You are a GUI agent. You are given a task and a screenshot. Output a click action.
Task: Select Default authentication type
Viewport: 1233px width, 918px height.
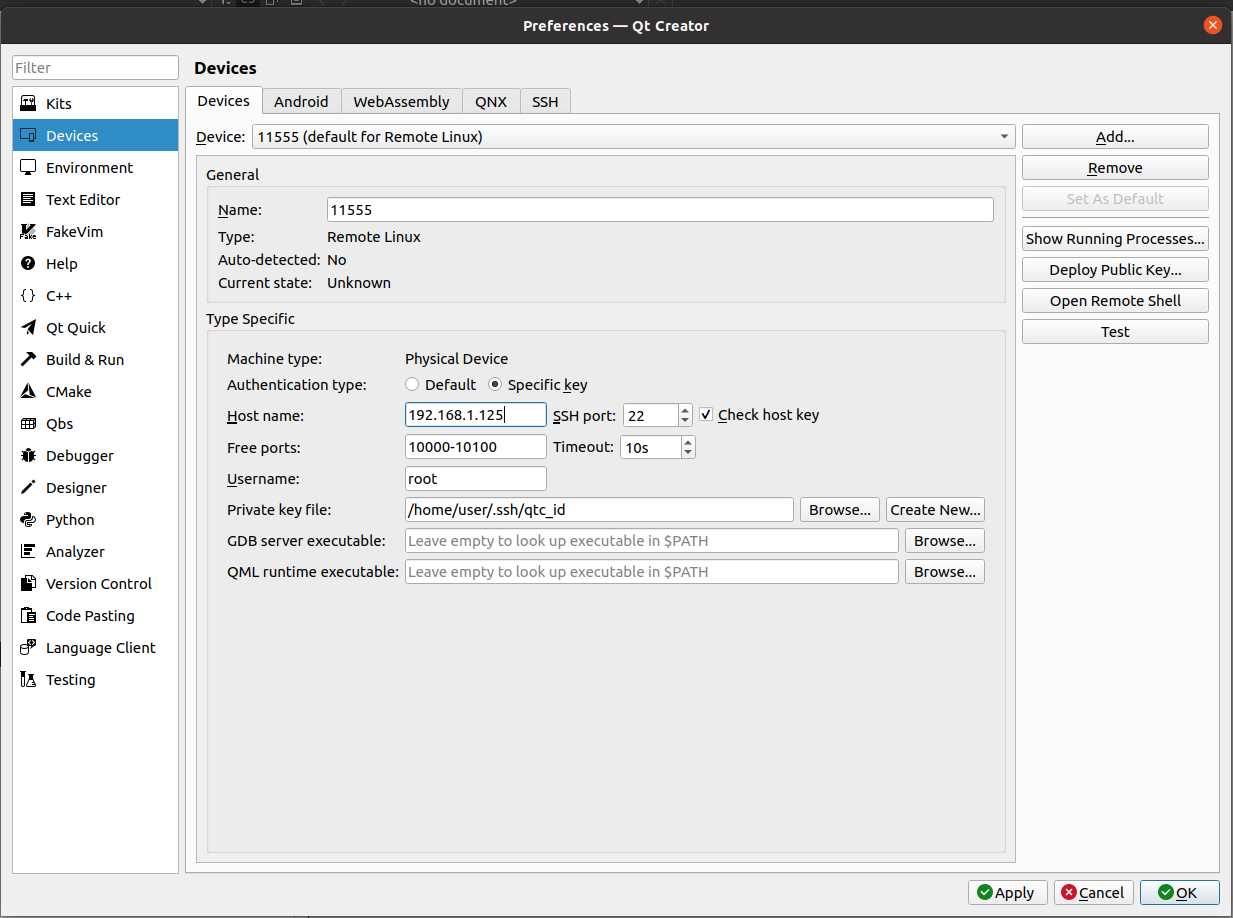point(412,385)
